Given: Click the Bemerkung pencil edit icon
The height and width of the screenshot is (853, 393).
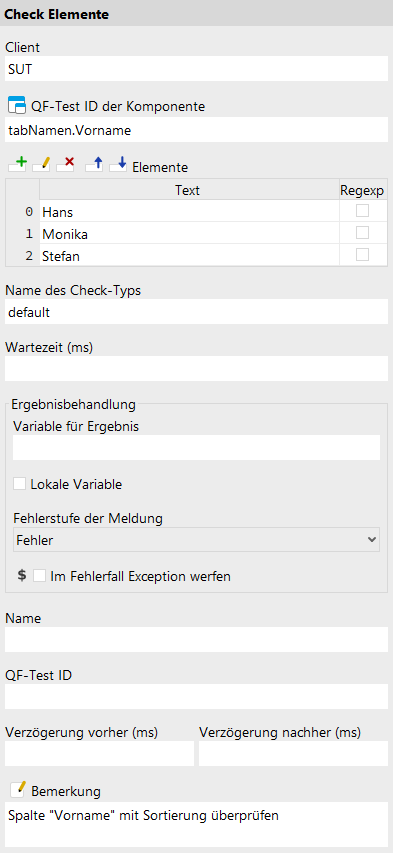Looking at the screenshot, I should (18, 789).
